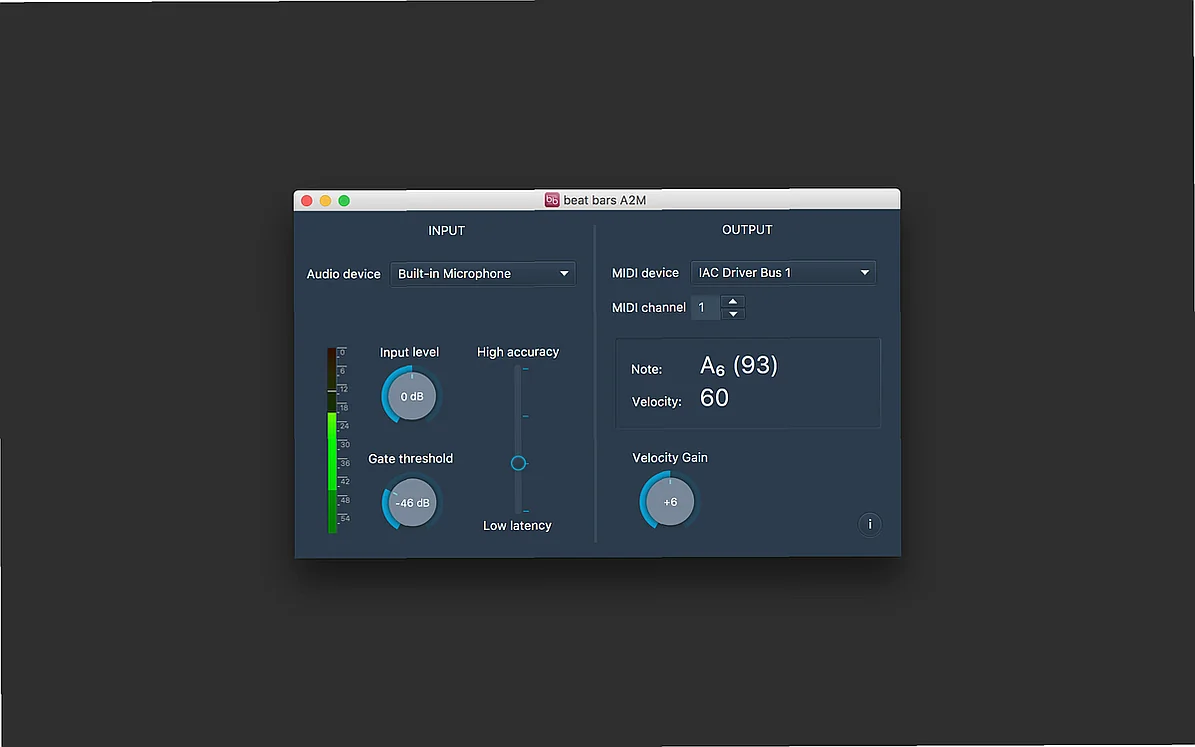Screen dimensions: 1195x747
Task: Click the accuracy/latency slider handle
Action: (518, 462)
